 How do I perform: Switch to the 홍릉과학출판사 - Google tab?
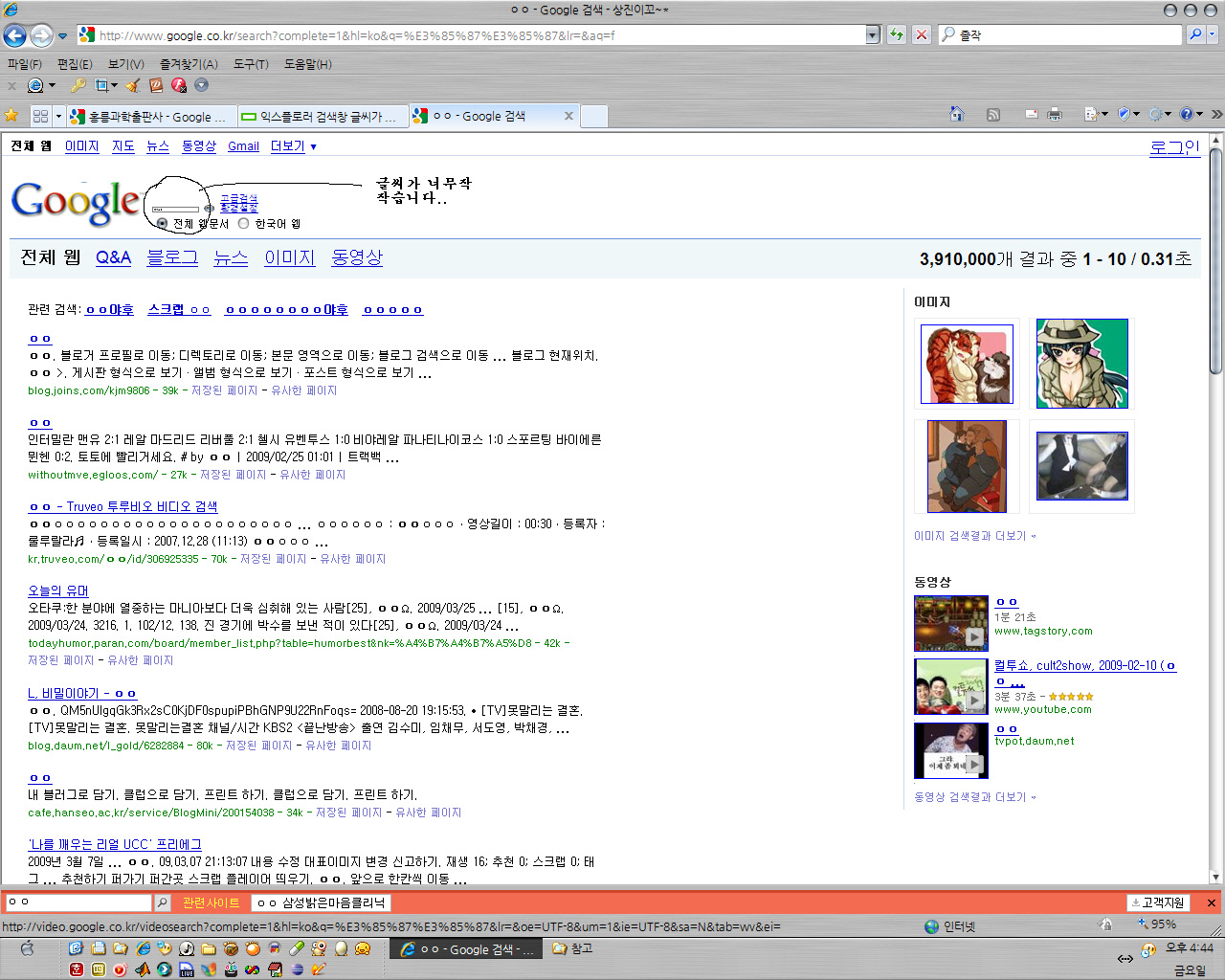[x=151, y=117]
